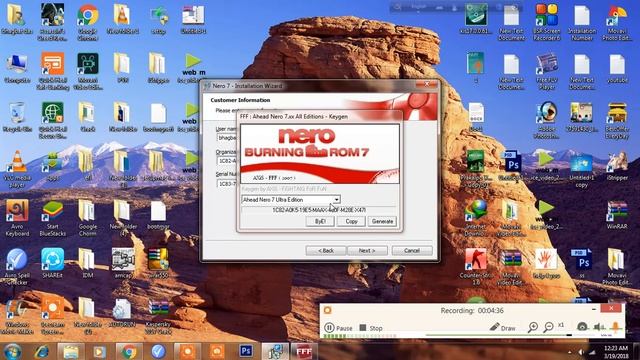640x360 pixels.
Task: Click the taskbar clock showing 12:23 AM
Action: [616, 352]
